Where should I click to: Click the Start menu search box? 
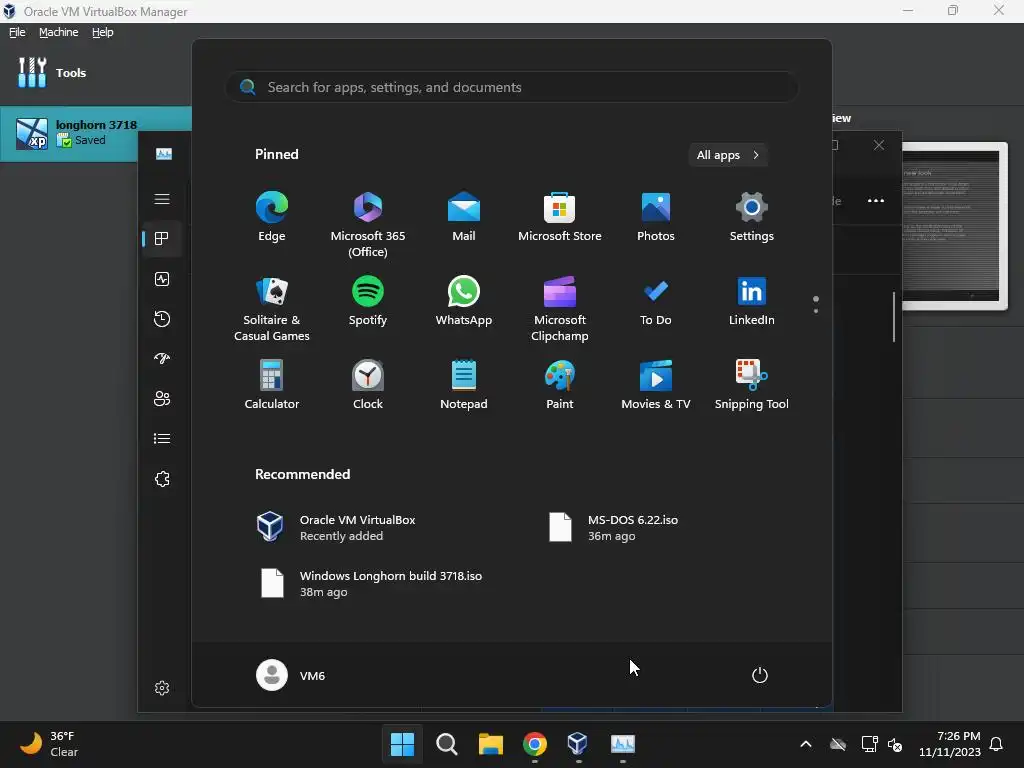tap(512, 87)
